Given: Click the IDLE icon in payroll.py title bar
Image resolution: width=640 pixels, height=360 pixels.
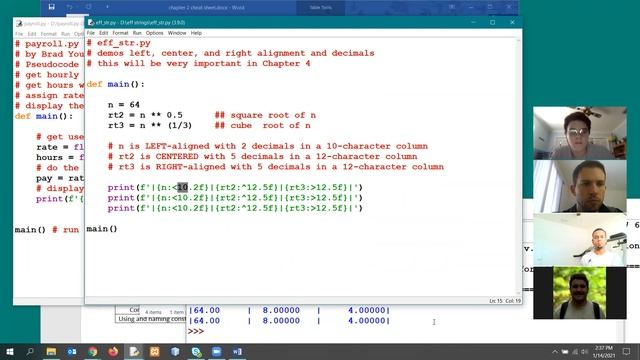Looking at the screenshot, I should (x=19, y=24).
